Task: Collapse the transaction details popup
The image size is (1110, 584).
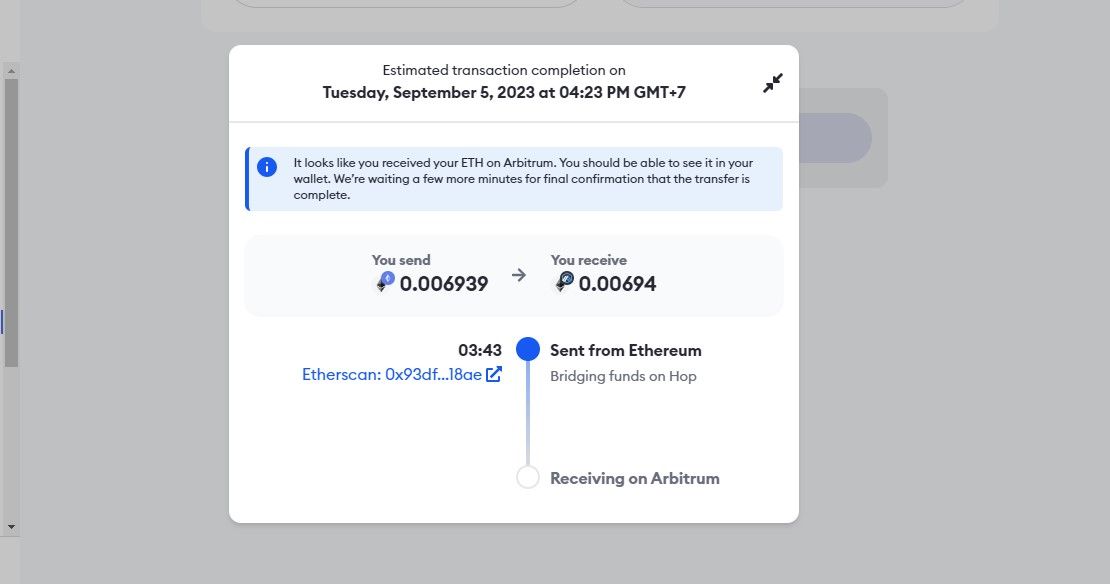Action: 772,83
